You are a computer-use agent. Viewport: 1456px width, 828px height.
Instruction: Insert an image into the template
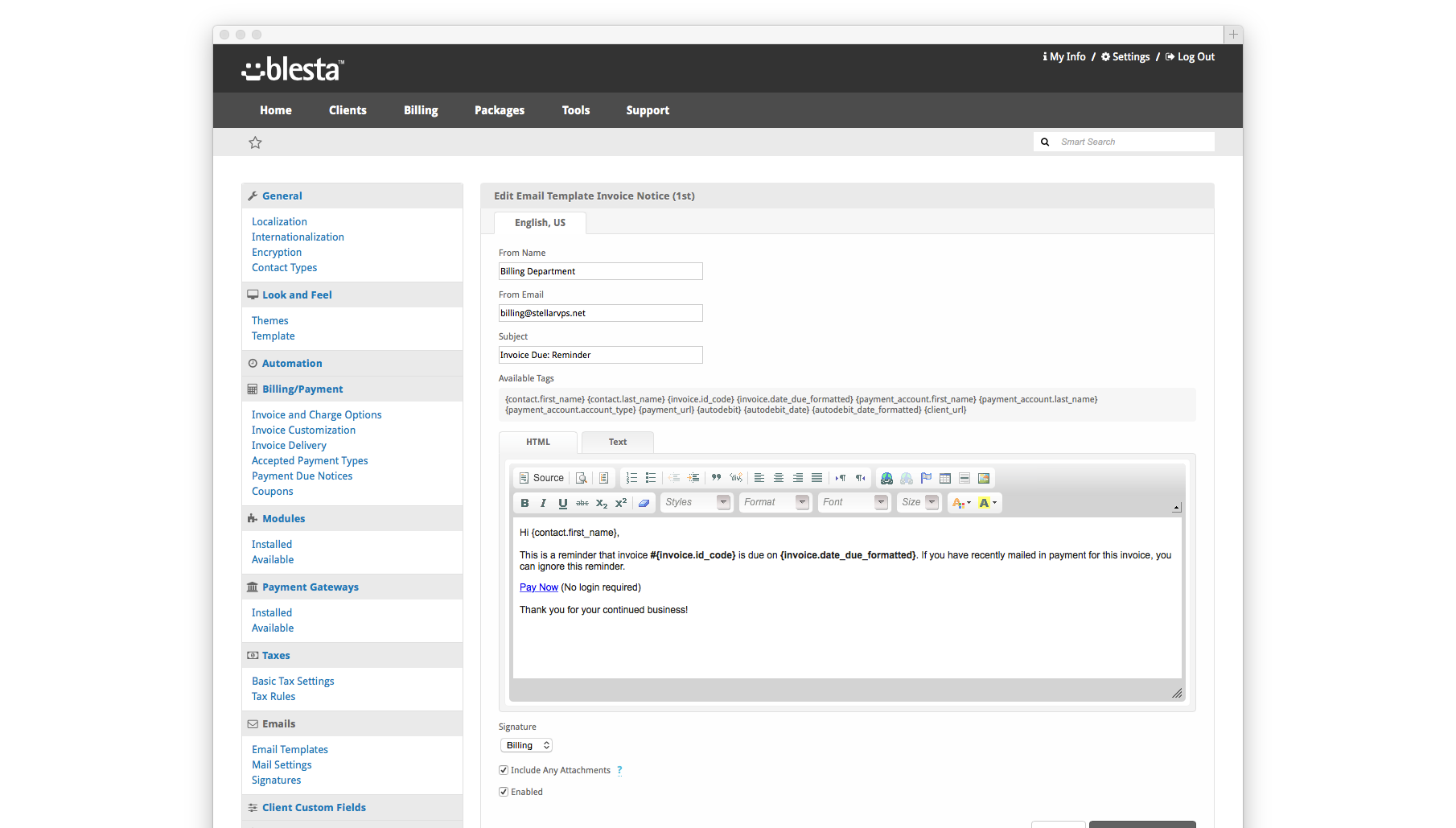(x=984, y=478)
